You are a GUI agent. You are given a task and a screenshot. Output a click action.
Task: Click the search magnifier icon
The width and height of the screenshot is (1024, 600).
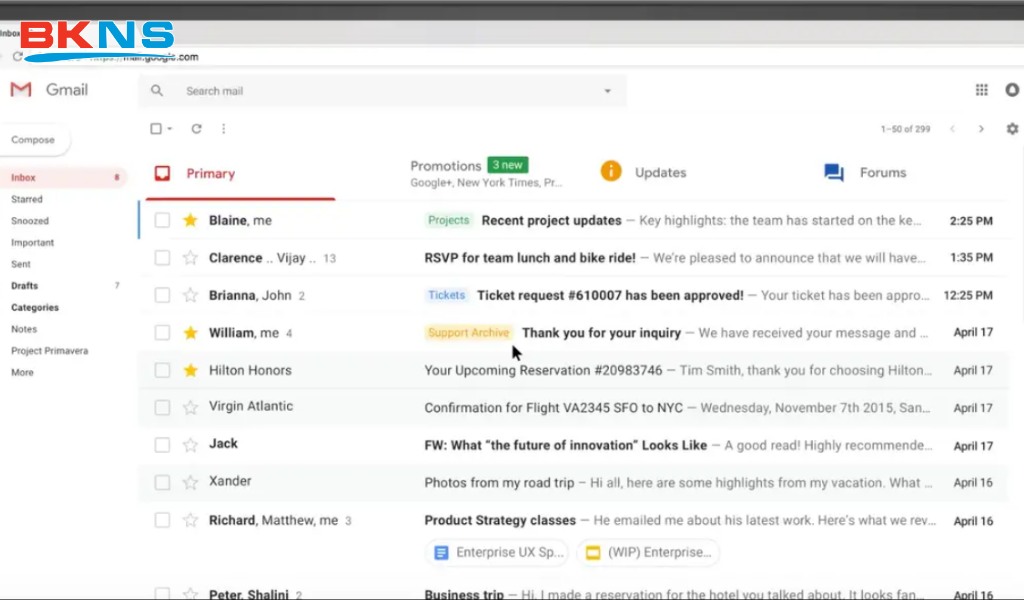(x=156, y=90)
